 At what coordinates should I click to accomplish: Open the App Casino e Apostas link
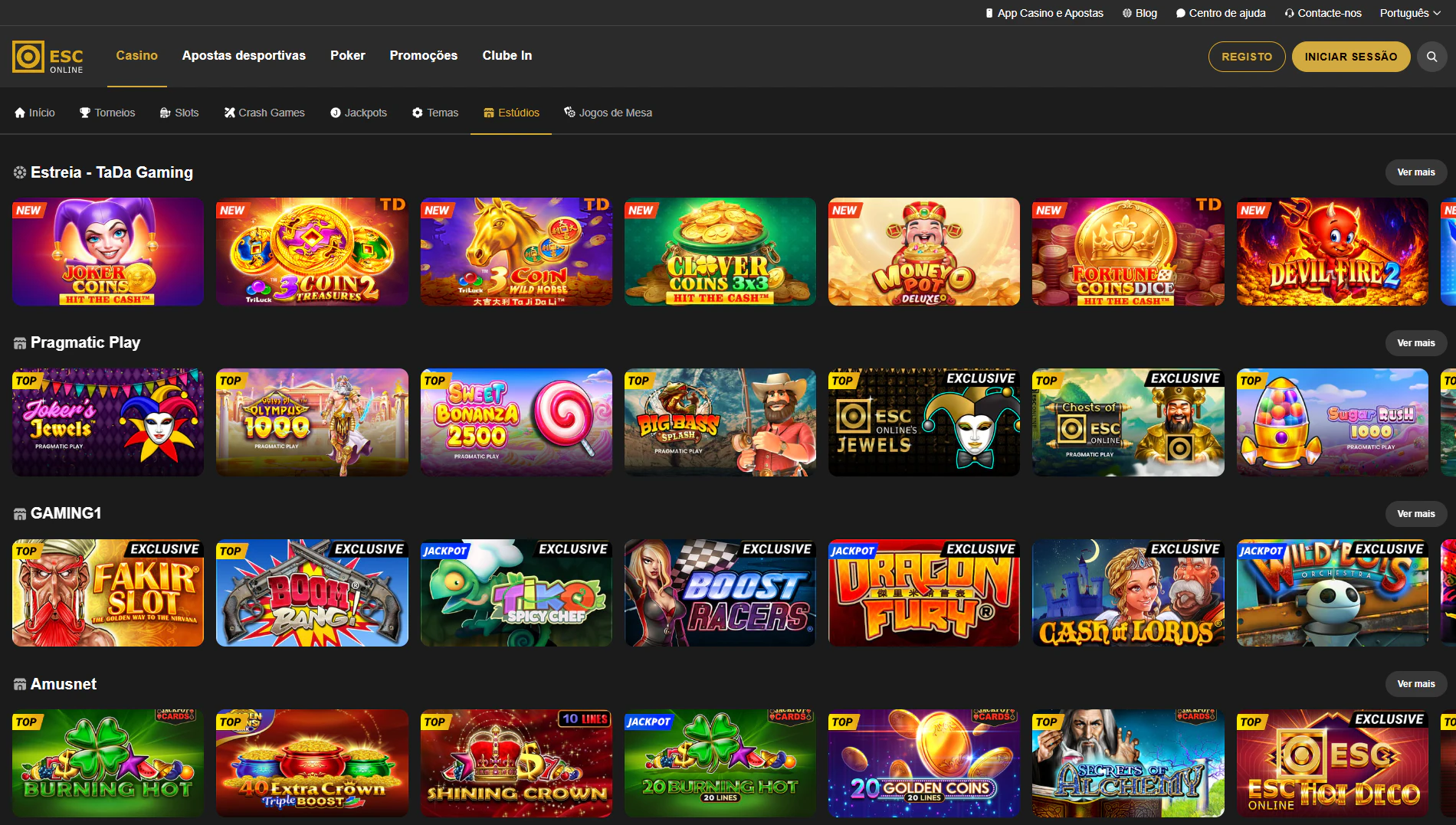point(1044,13)
